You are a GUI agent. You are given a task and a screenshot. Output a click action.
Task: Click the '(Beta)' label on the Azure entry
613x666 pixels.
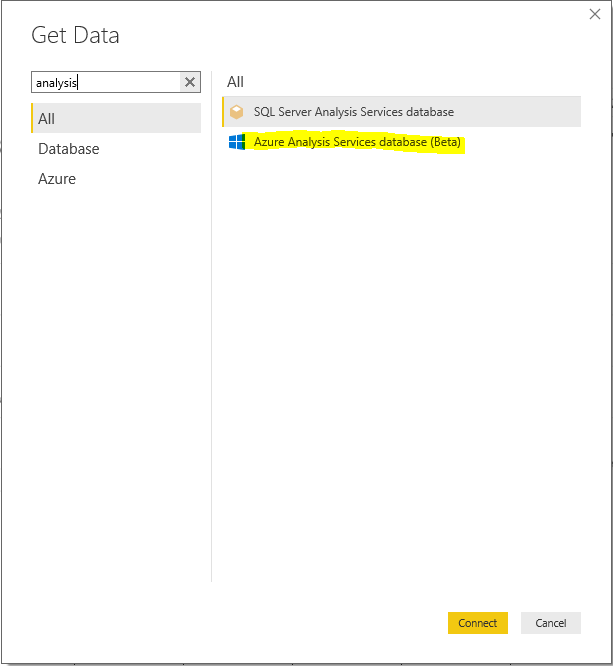445,142
